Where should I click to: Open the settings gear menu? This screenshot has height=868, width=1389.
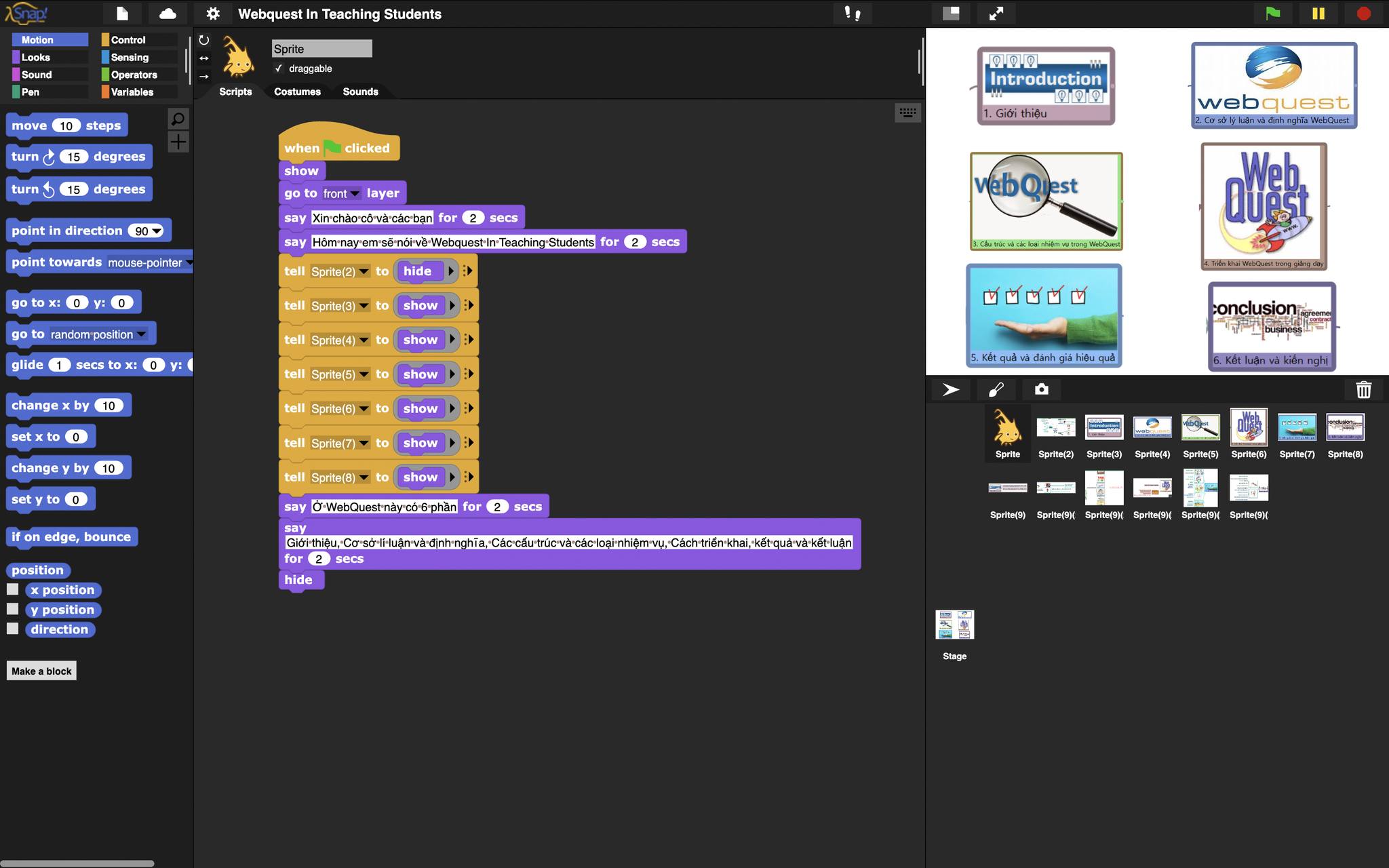point(213,14)
